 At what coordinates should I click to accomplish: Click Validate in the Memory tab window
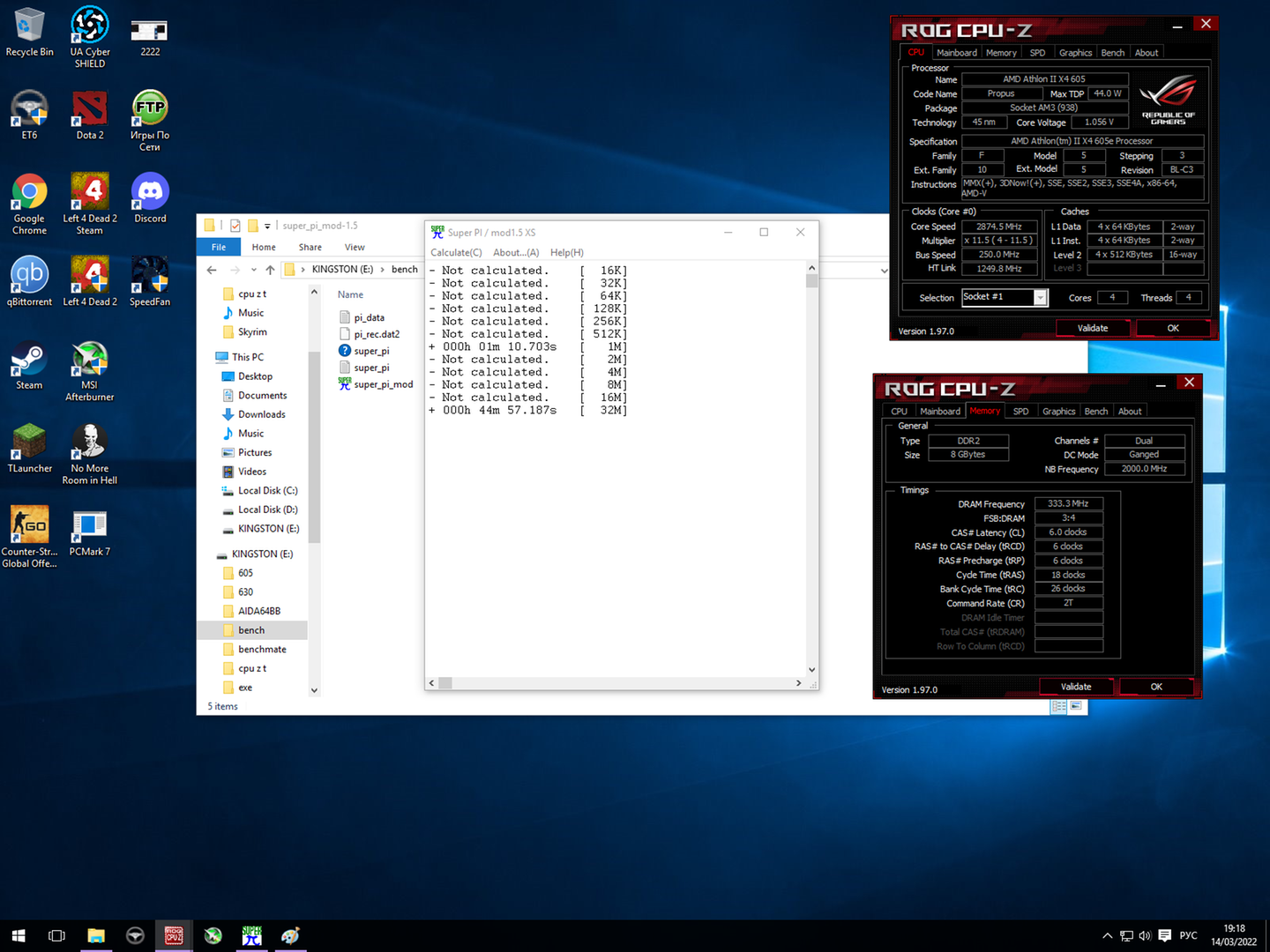coord(1076,687)
